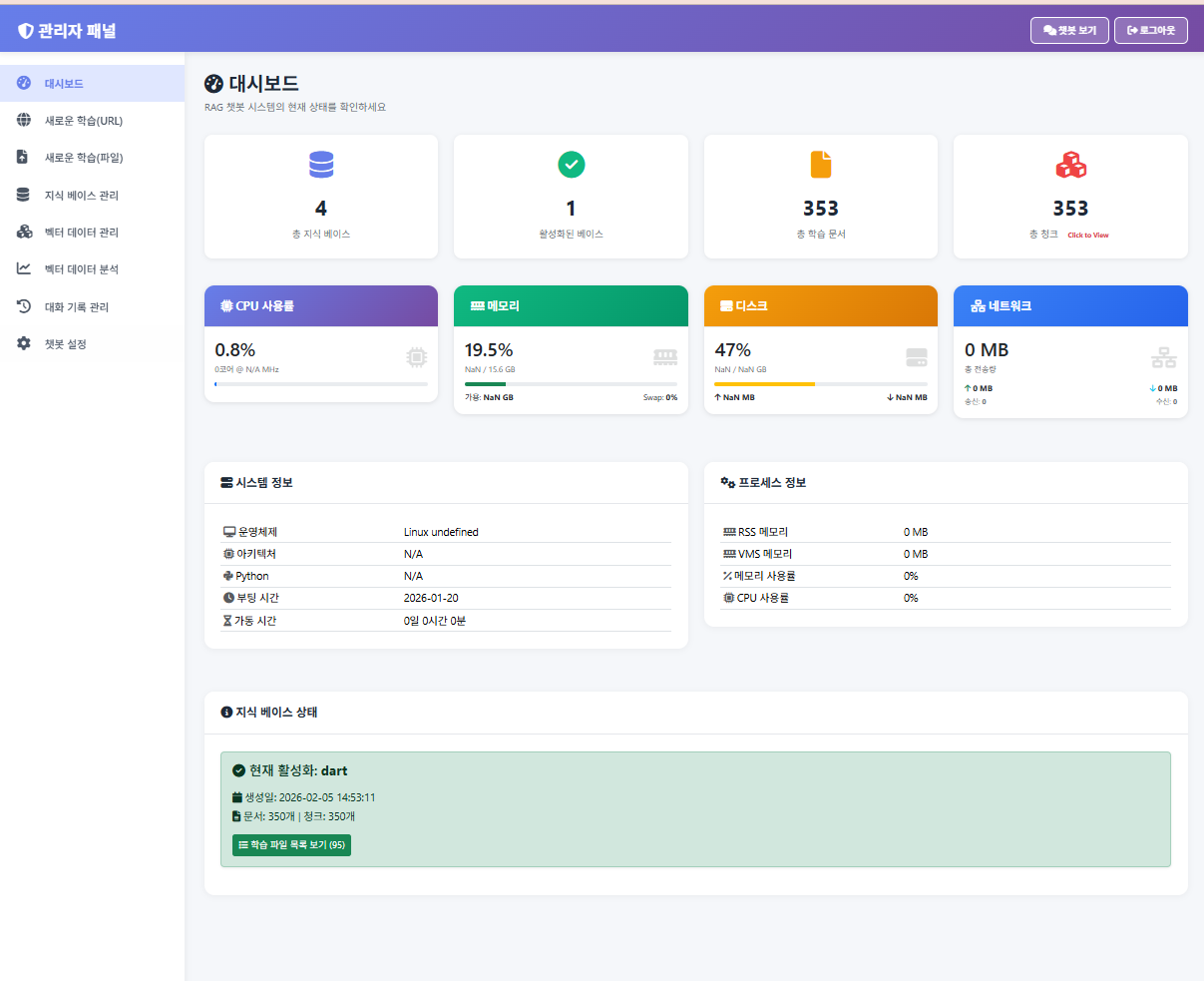Click the red cubes icon above 총 청크
This screenshot has height=981, width=1204.
[1070, 165]
